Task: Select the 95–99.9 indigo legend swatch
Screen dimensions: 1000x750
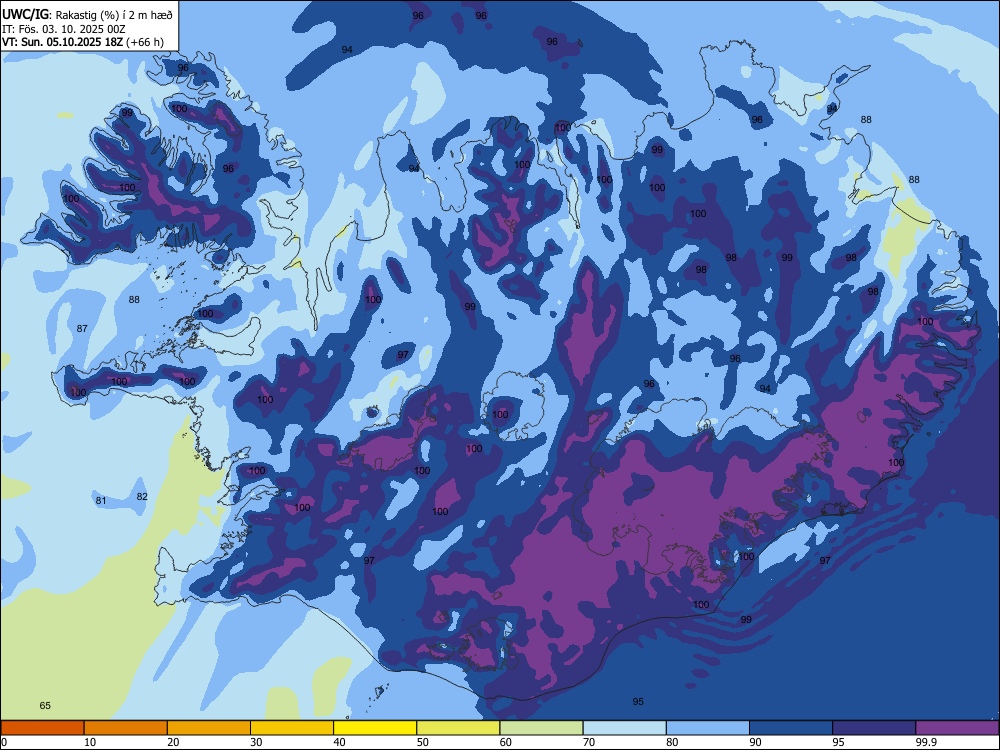Action: tap(874, 728)
